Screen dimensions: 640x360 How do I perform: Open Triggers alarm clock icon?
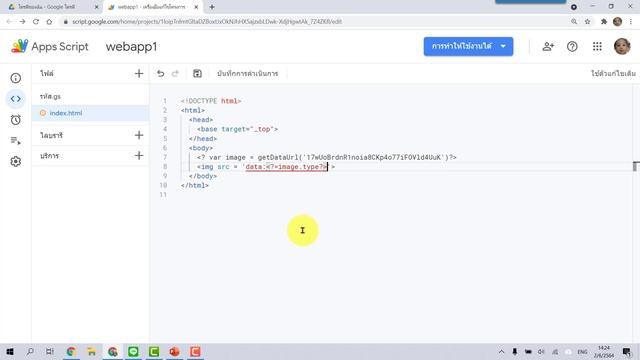[x=16, y=120]
